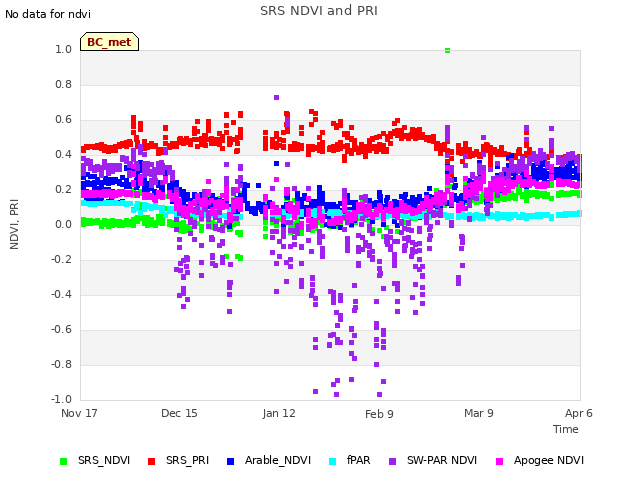Click the cyan fPAR legend swatch
Viewport: 640px width, 480px height.
(333, 461)
